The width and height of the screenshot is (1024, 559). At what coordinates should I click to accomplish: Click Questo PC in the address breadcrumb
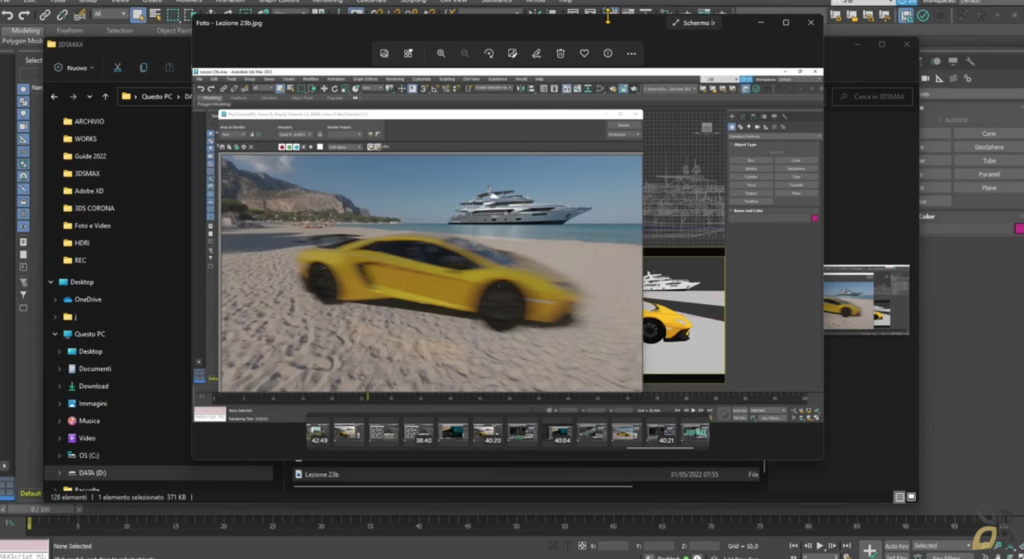157,97
